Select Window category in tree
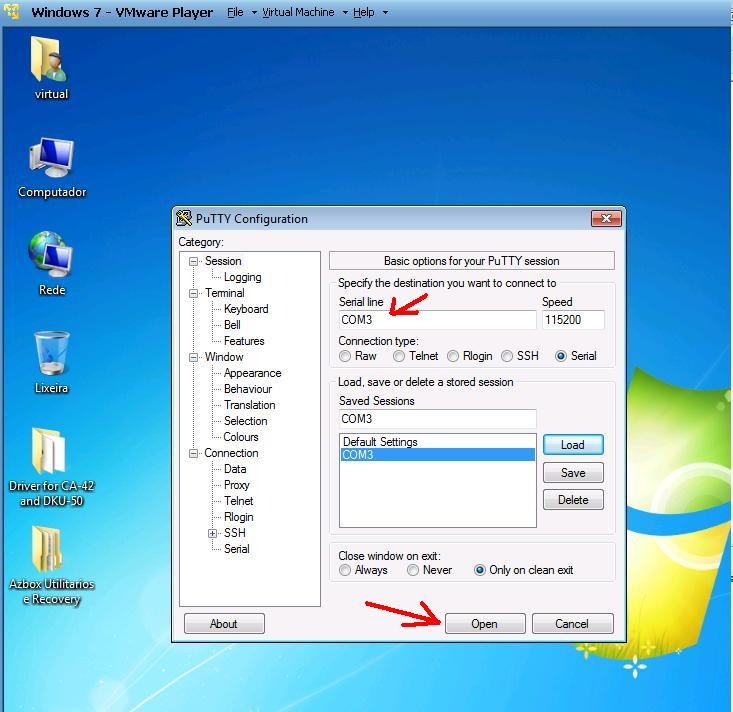The height and width of the screenshot is (712, 733). coord(224,357)
